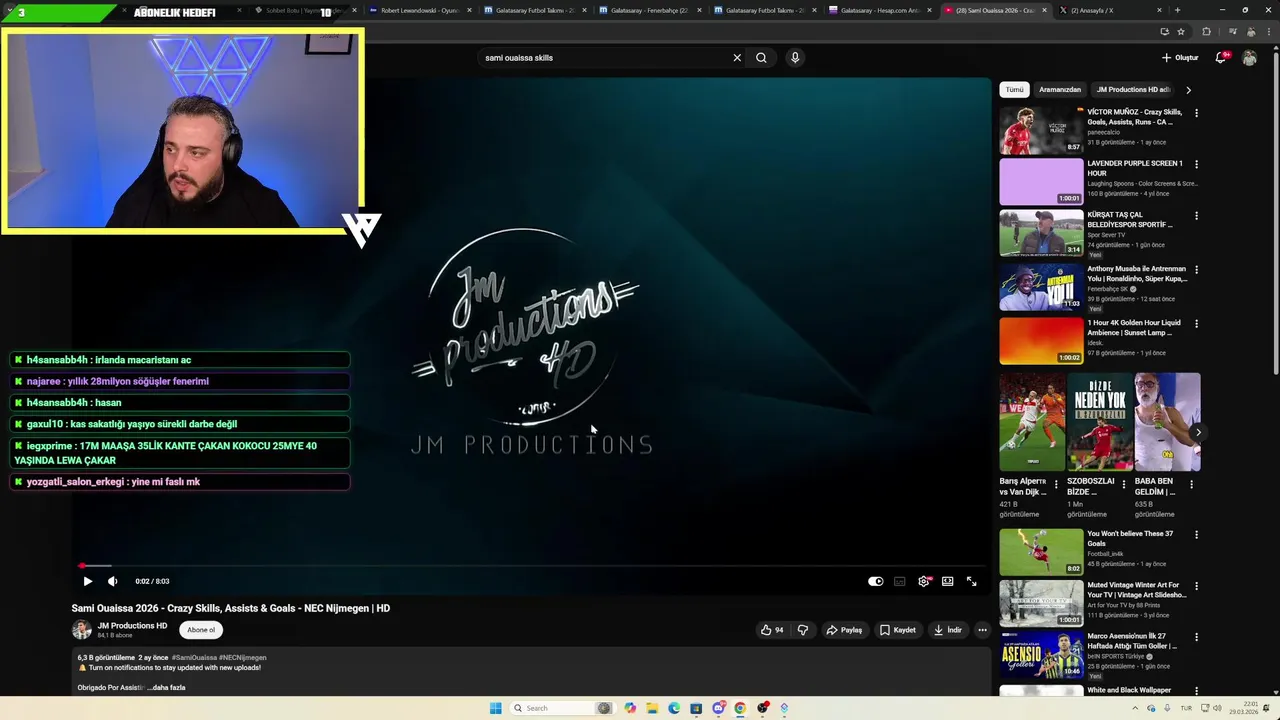Show more filter chips with right arrow
The height and width of the screenshot is (720, 1280).
click(1188, 90)
